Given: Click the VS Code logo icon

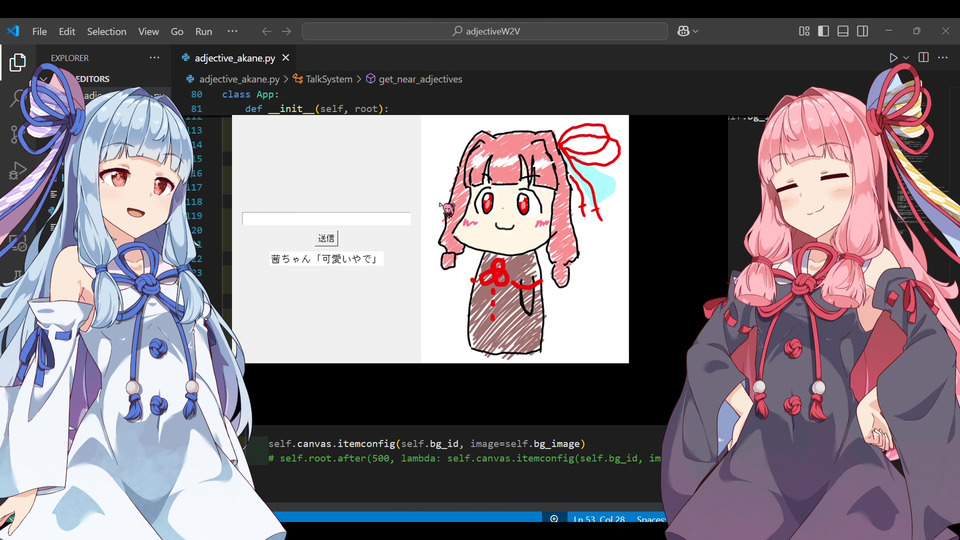Looking at the screenshot, I should coord(13,31).
